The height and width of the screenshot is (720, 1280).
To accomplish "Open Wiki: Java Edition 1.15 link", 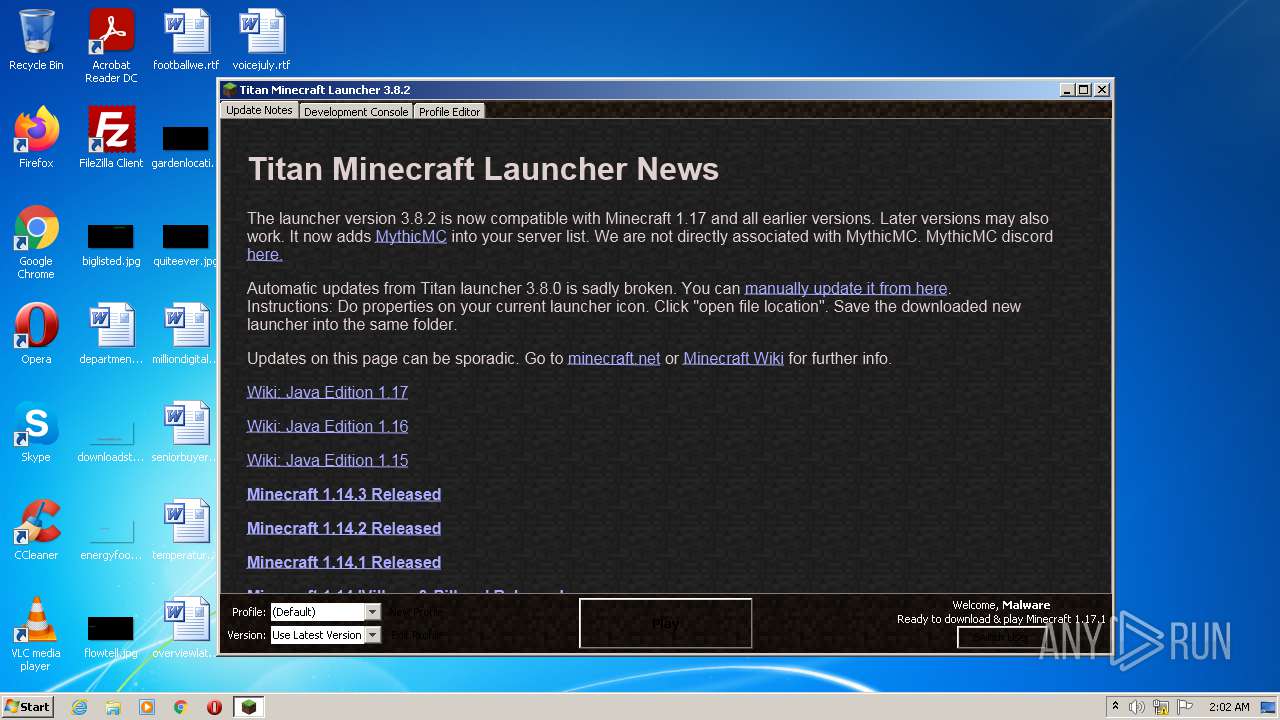I will 327,460.
